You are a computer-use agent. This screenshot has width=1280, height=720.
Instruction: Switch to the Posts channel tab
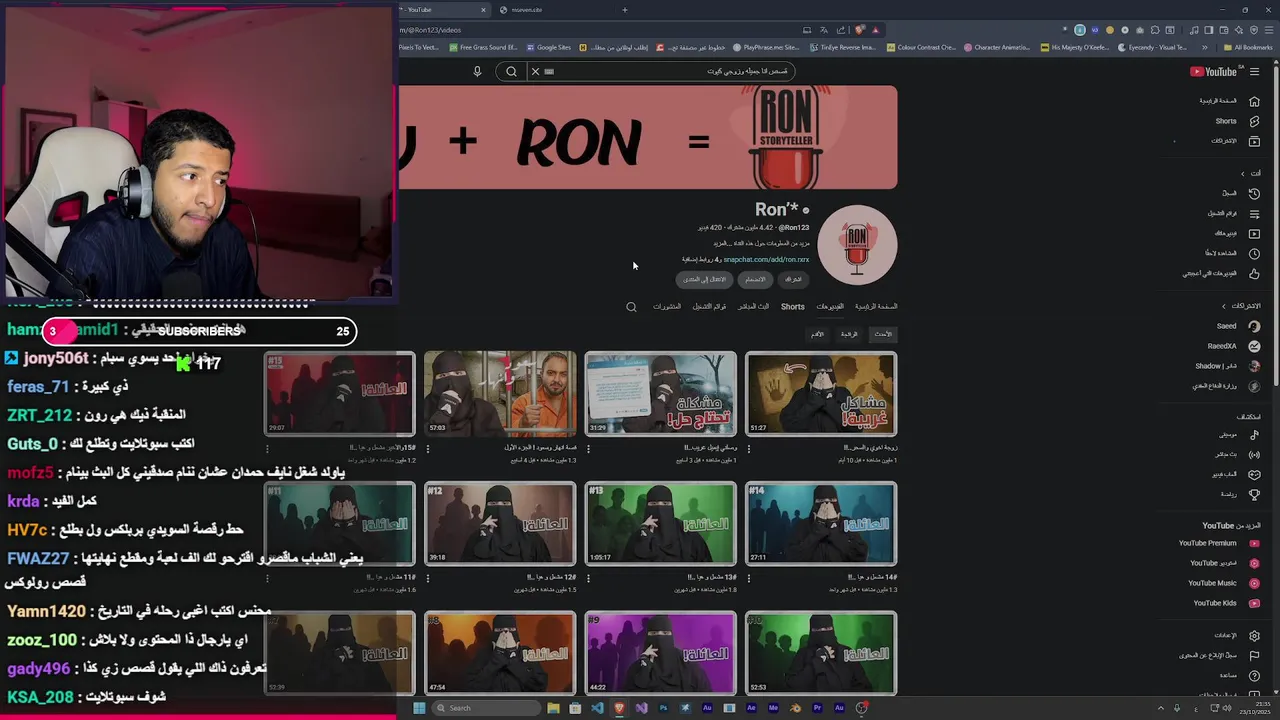[x=667, y=307]
